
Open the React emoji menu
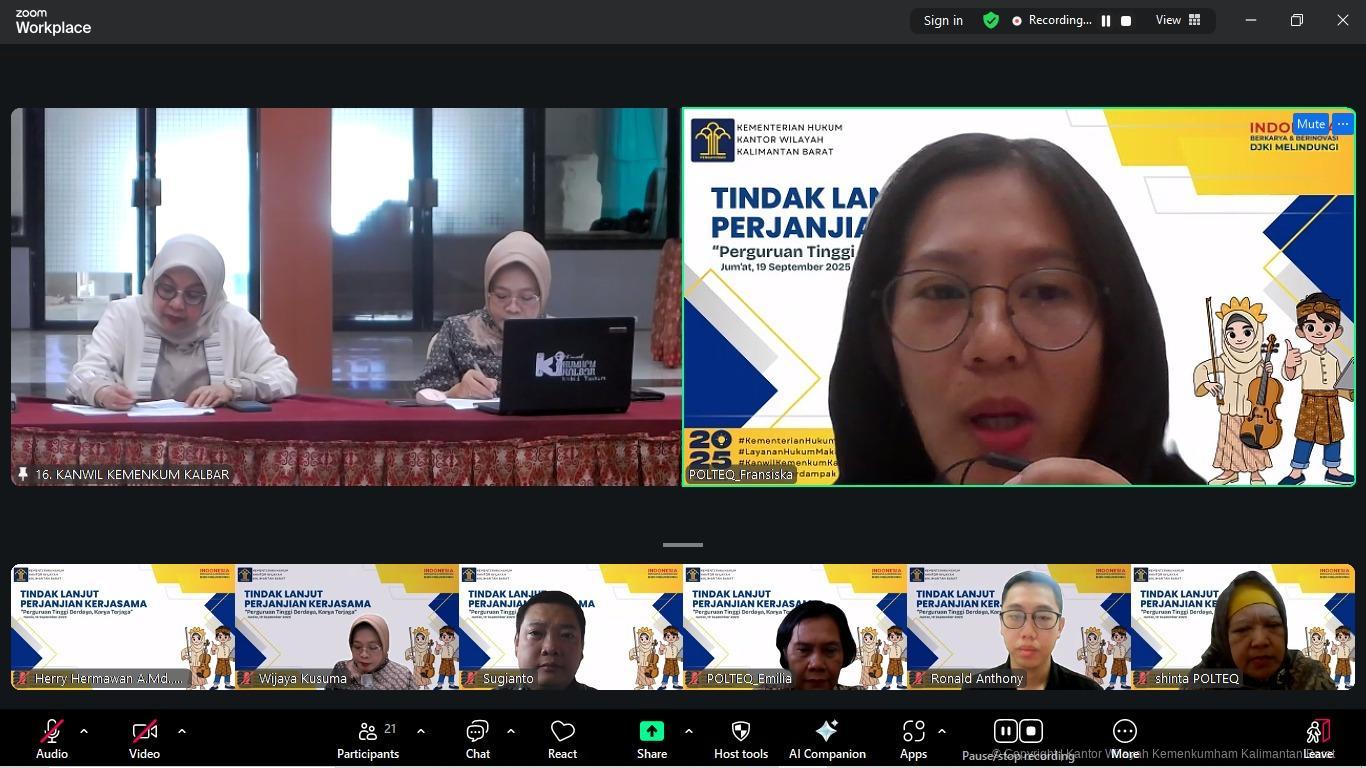pyautogui.click(x=562, y=740)
